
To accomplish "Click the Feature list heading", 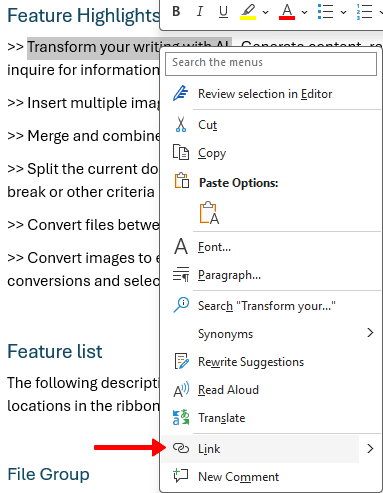I will pyautogui.click(x=55, y=352).
